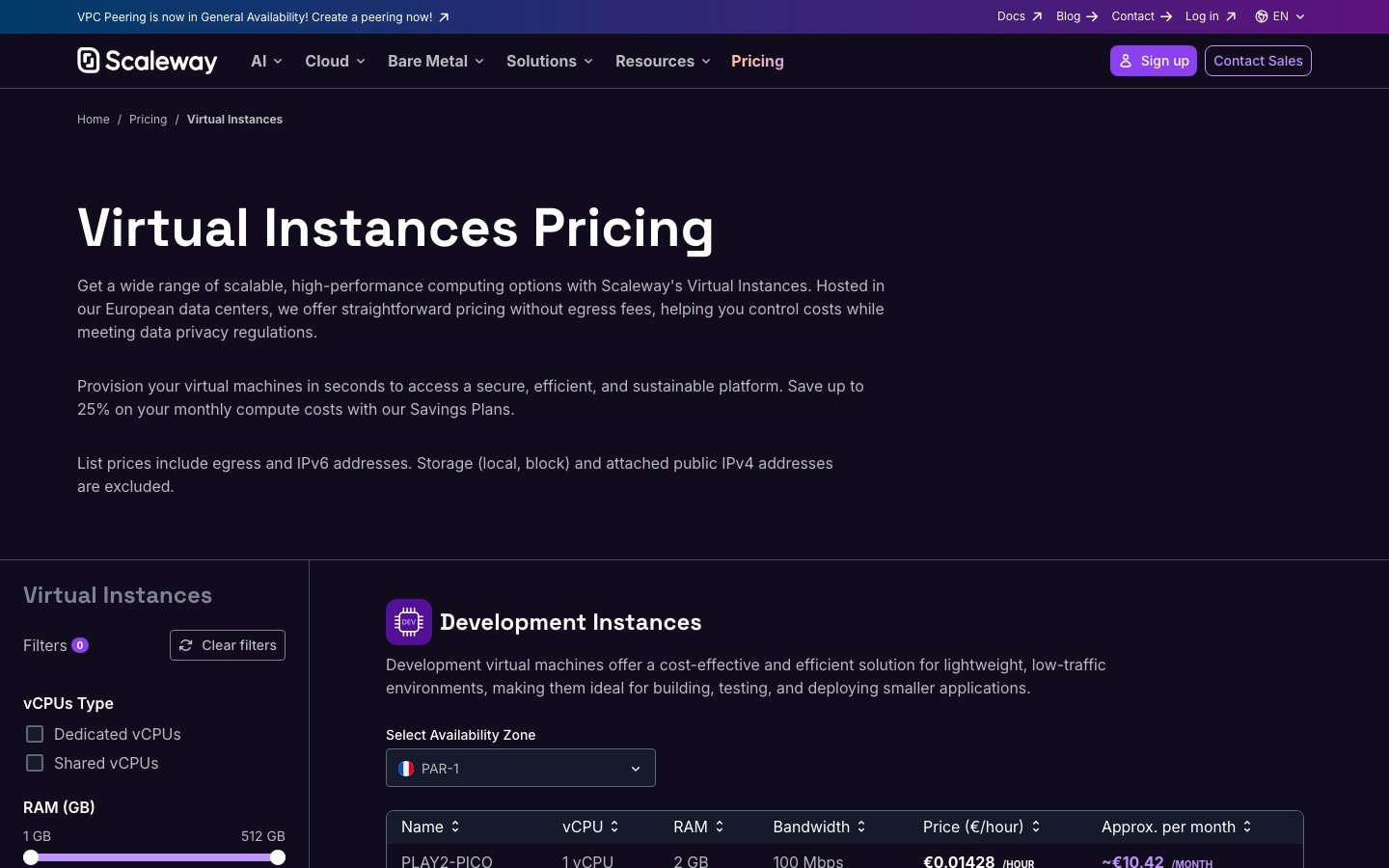Viewport: 1389px width, 868px height.
Task: Expand the Bare Metal navigation menu
Action: coord(435,61)
